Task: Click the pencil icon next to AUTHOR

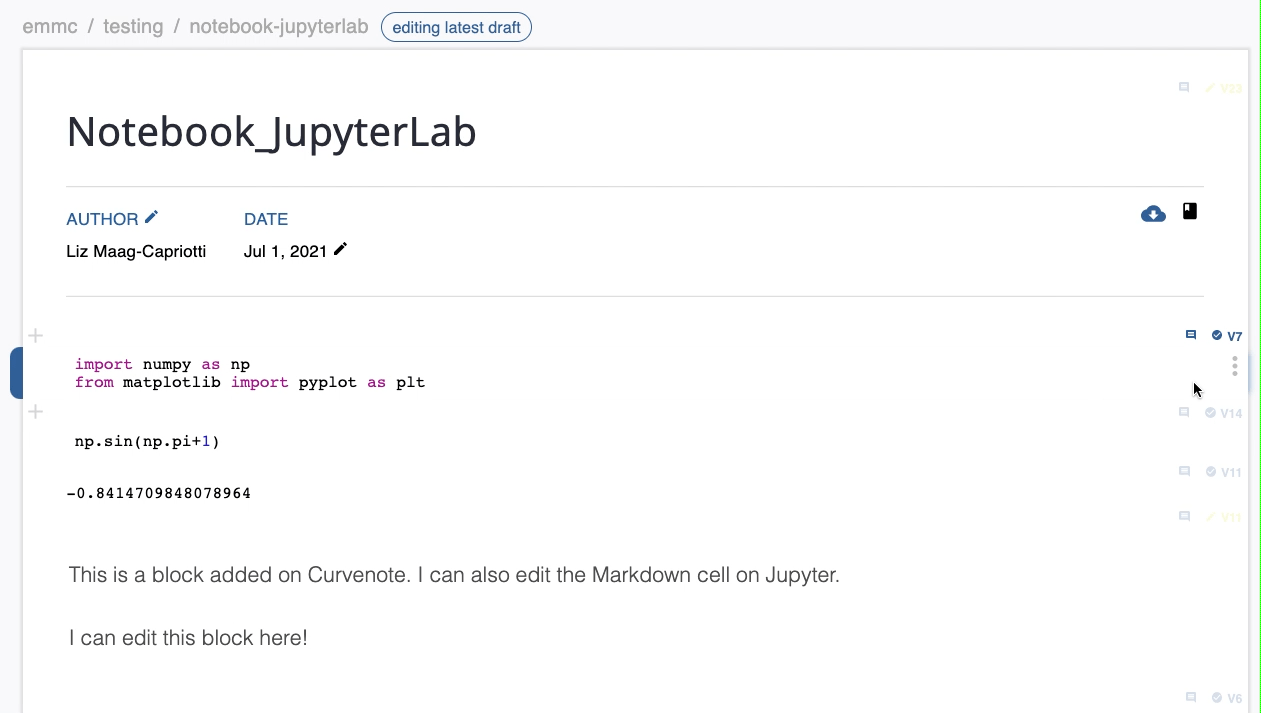Action: click(151, 217)
